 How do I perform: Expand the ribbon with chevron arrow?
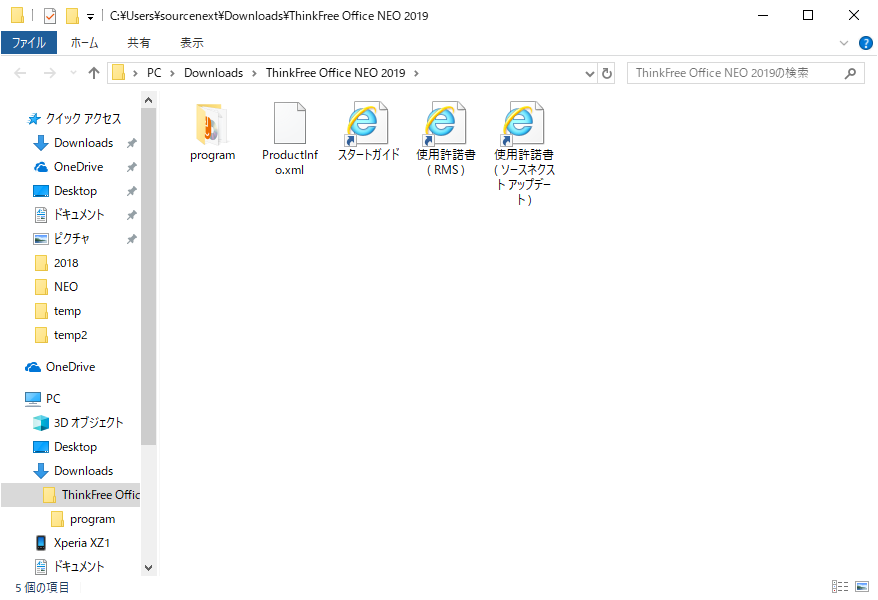pyautogui.click(x=844, y=43)
